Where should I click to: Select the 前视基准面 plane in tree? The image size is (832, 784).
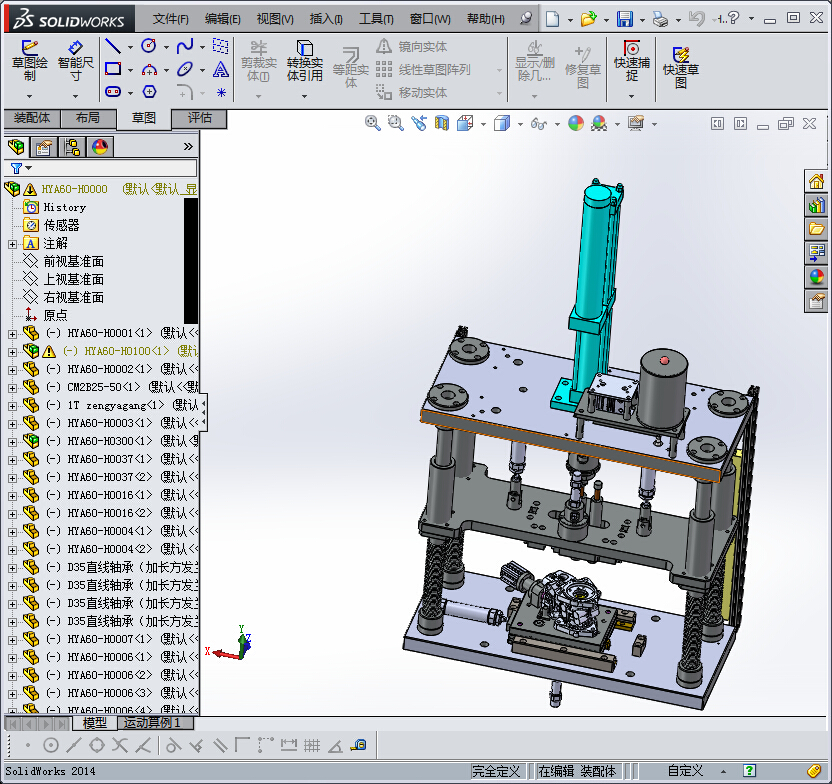73,262
